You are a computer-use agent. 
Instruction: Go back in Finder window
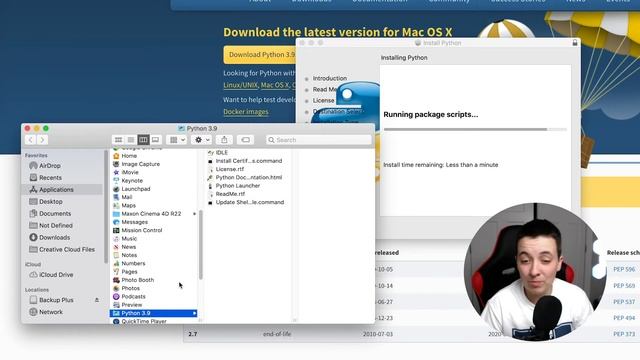[x=31, y=140]
